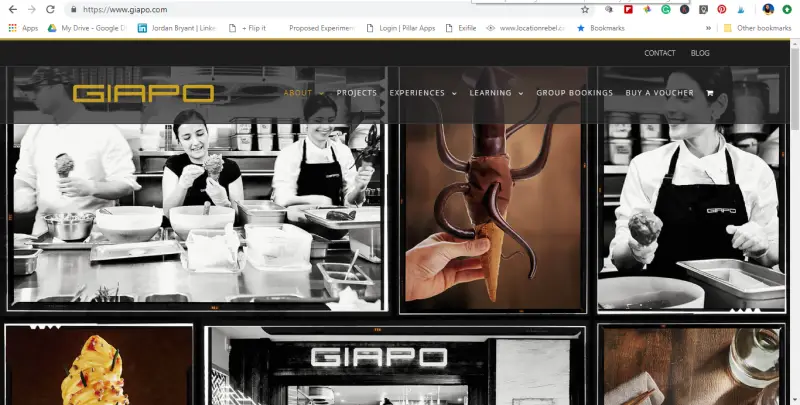Open the ABOUT menu item
Image resolution: width=800 pixels, height=405 pixels.
297,93
